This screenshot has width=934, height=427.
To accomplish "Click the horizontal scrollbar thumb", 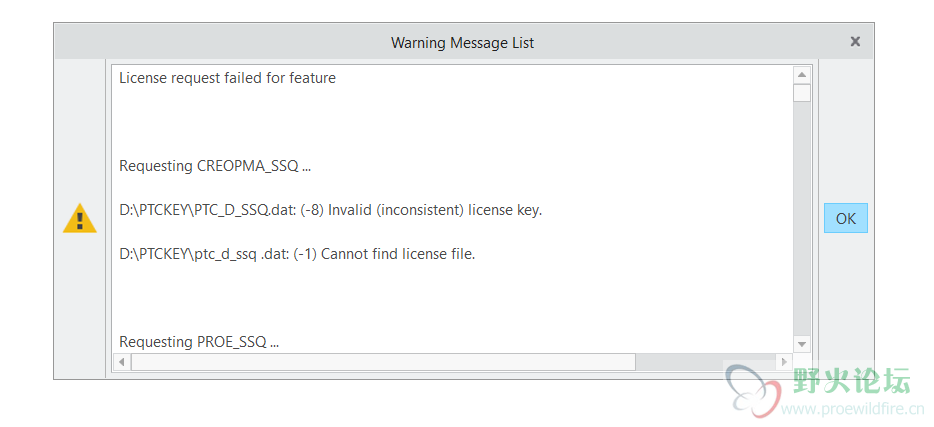I will (383, 361).
